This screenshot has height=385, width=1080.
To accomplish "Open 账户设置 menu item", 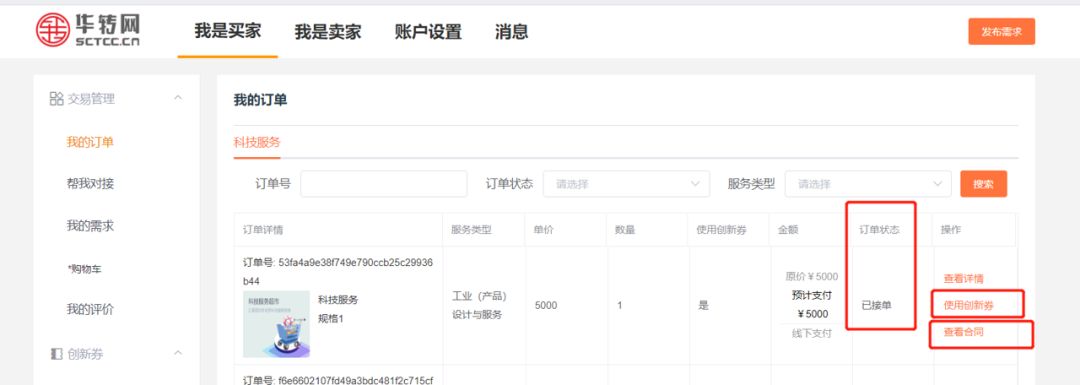I will 428,32.
